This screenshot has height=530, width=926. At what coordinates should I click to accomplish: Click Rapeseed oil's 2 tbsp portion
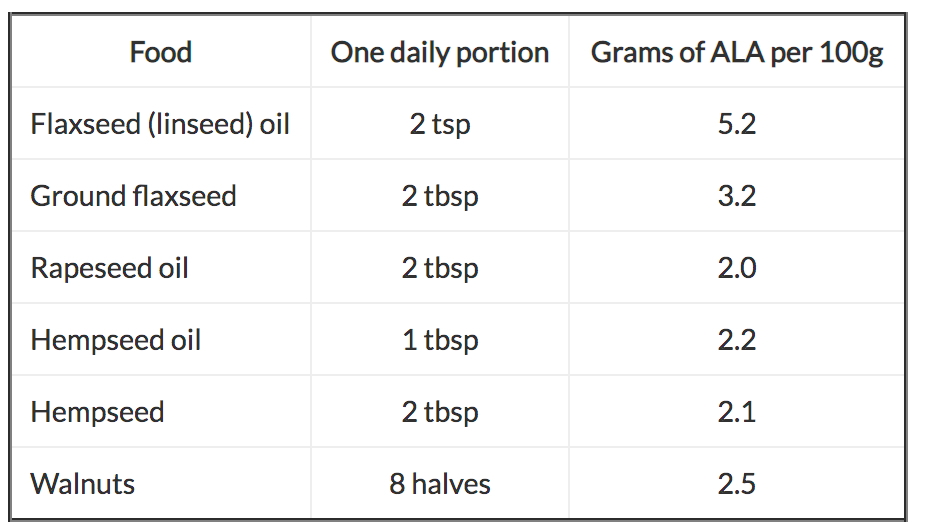point(440,268)
